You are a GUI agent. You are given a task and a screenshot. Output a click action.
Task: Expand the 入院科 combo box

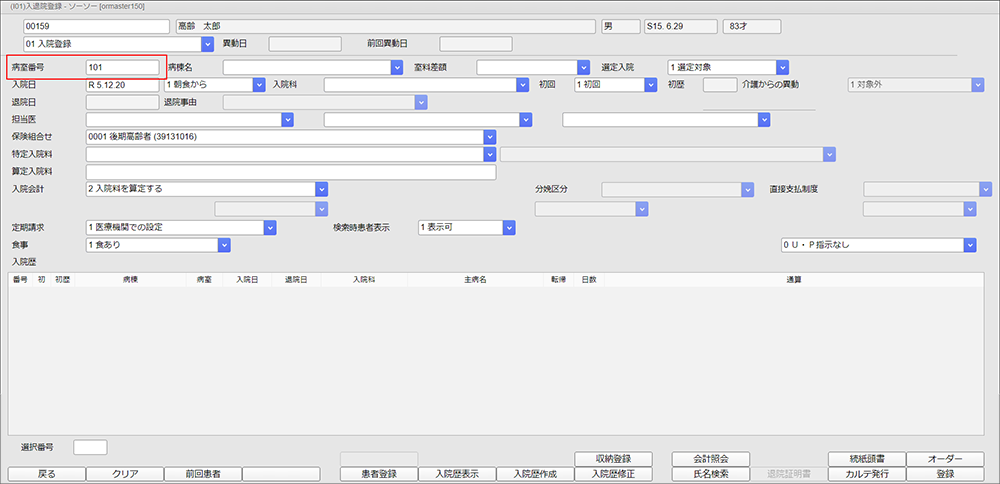522,84
